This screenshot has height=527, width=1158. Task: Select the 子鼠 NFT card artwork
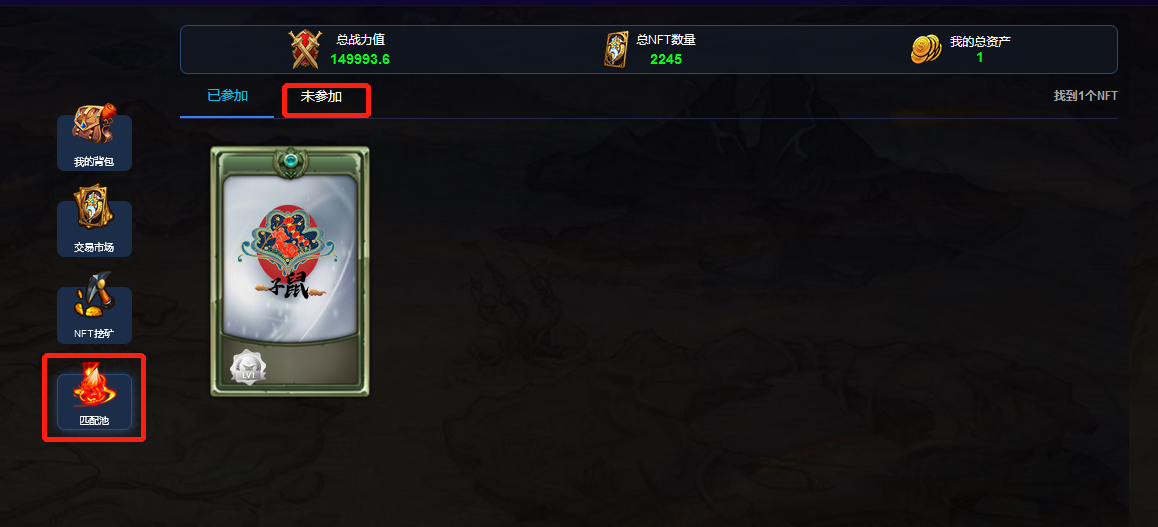point(290,258)
